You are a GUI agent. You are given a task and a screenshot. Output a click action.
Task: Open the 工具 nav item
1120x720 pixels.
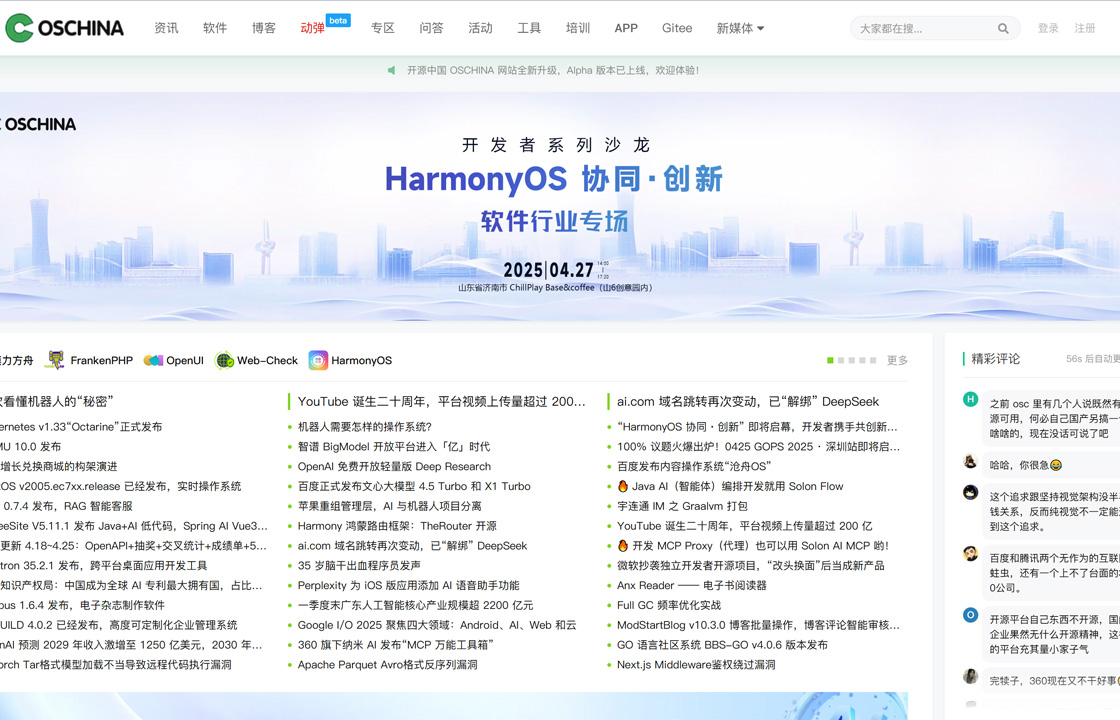[529, 29]
